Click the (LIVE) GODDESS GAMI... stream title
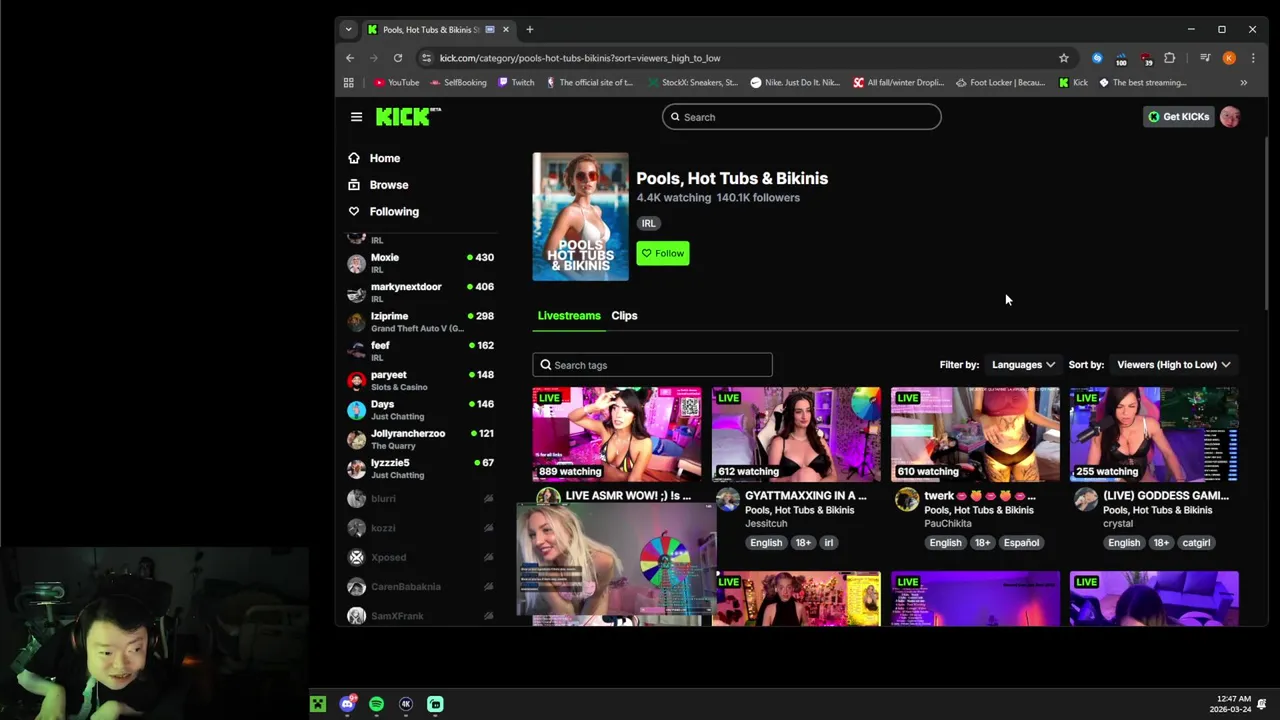The image size is (1280, 720). point(1166,495)
